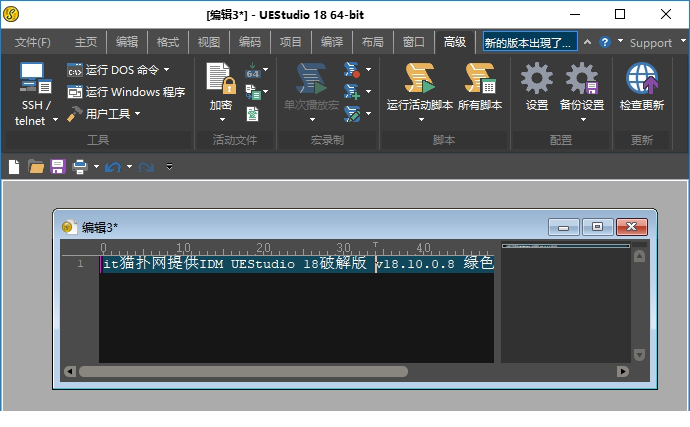The width and height of the screenshot is (690, 427).
Task: Click the vertical scrollbar down arrow
Action: point(639,355)
